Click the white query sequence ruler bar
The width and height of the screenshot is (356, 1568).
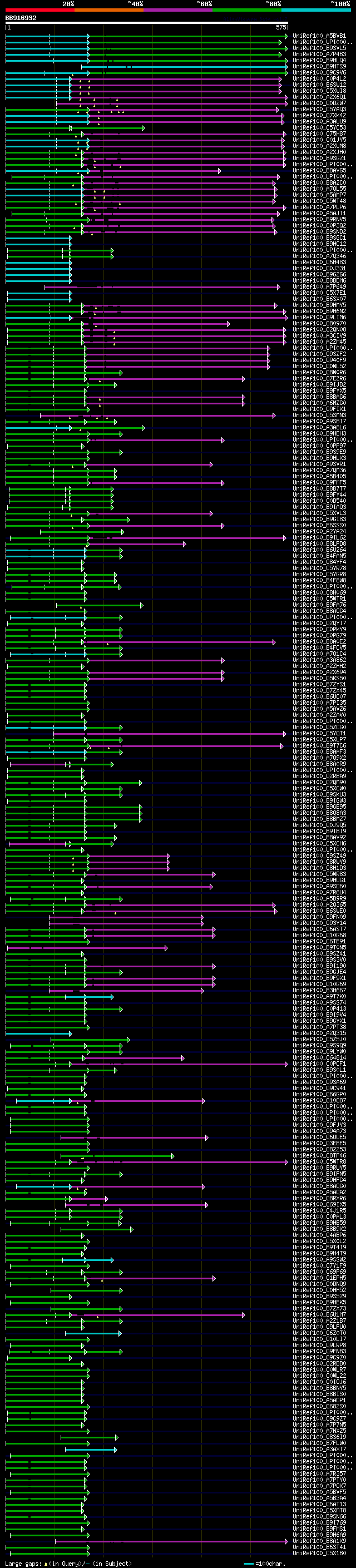pos(147,23)
